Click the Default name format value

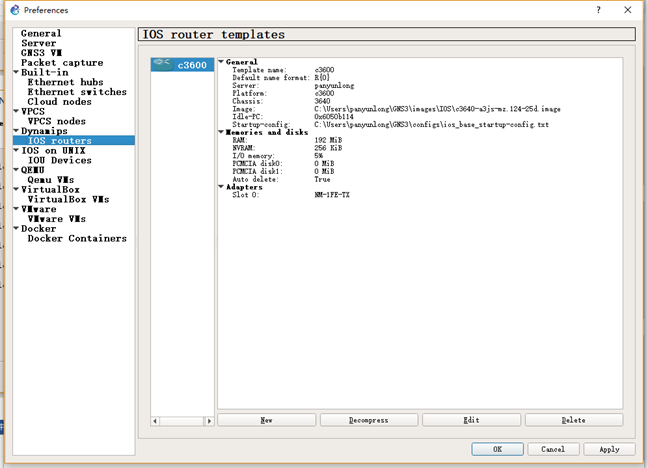tap(322, 78)
